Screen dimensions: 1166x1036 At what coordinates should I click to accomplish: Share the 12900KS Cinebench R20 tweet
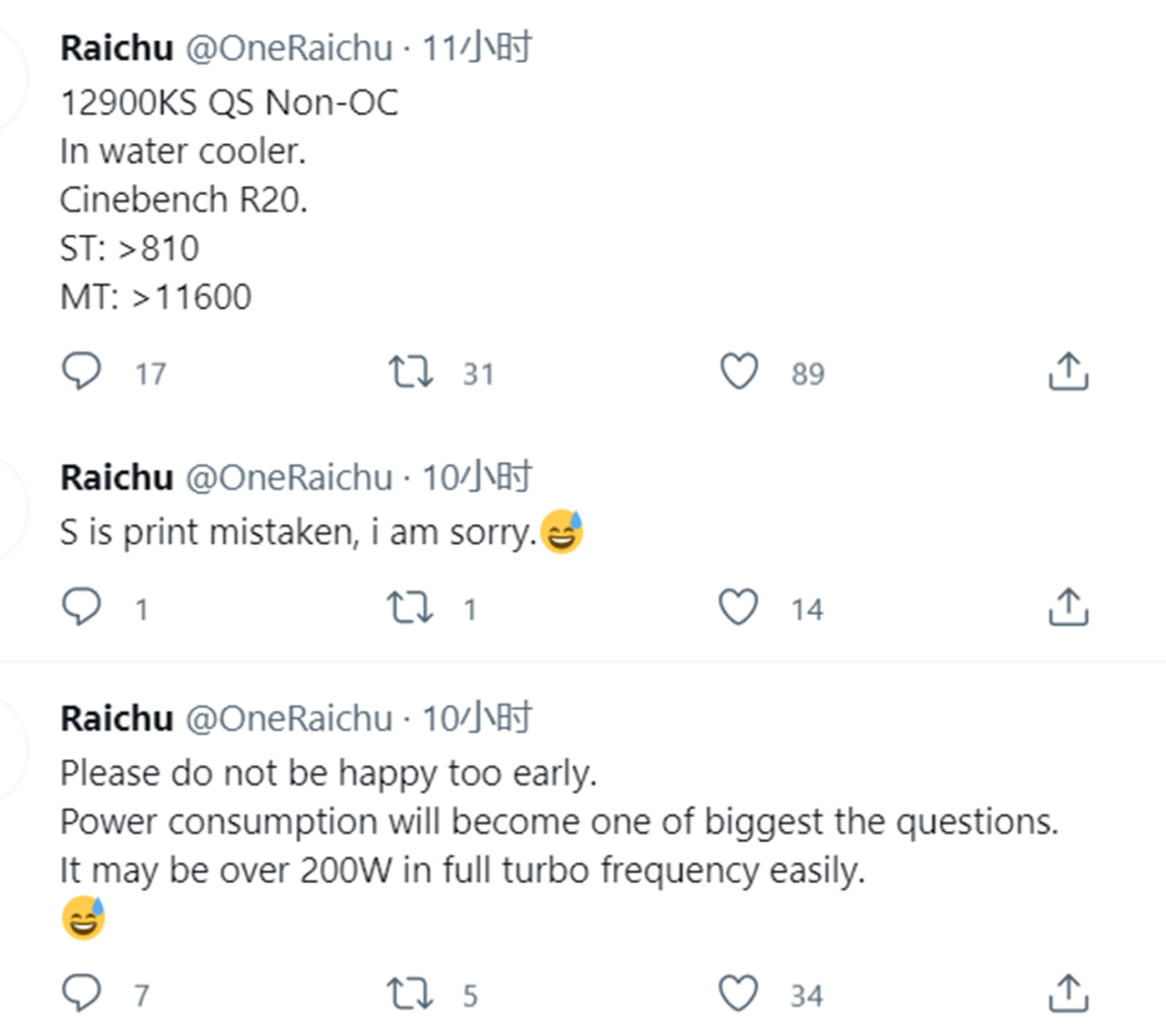pyautogui.click(x=1068, y=372)
